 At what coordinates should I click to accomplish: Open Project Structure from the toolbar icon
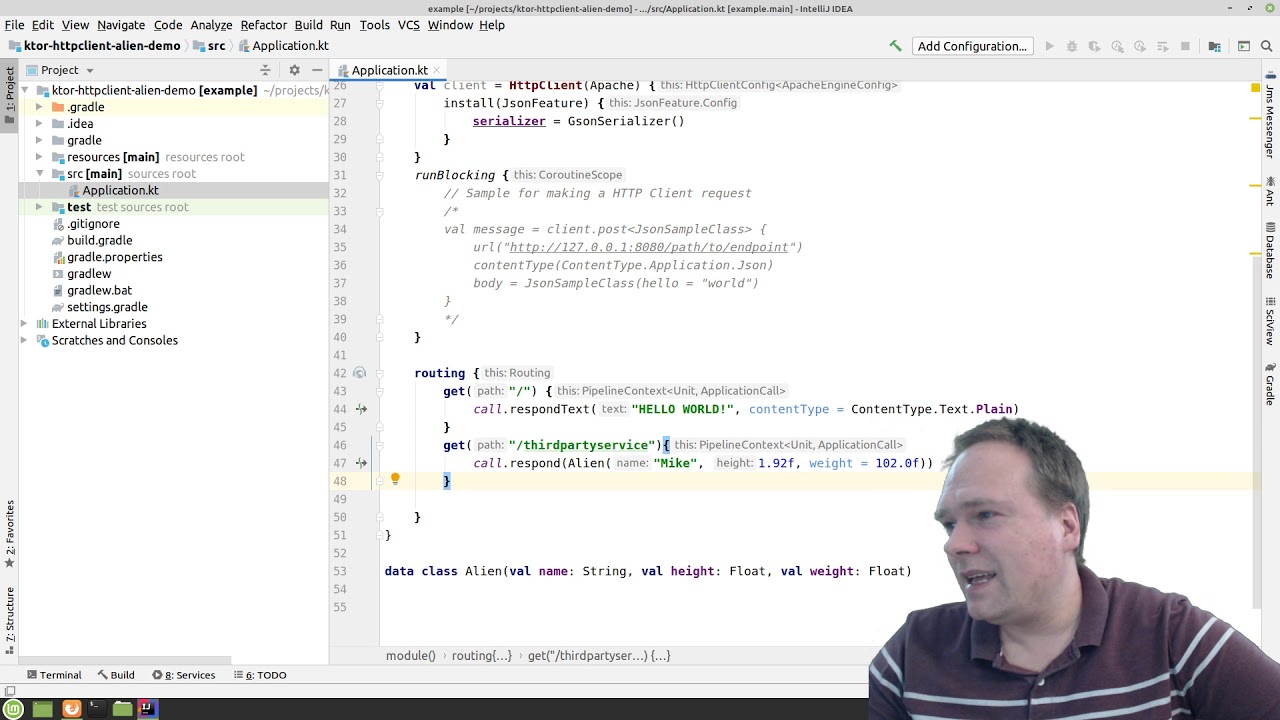pyautogui.click(x=1214, y=46)
